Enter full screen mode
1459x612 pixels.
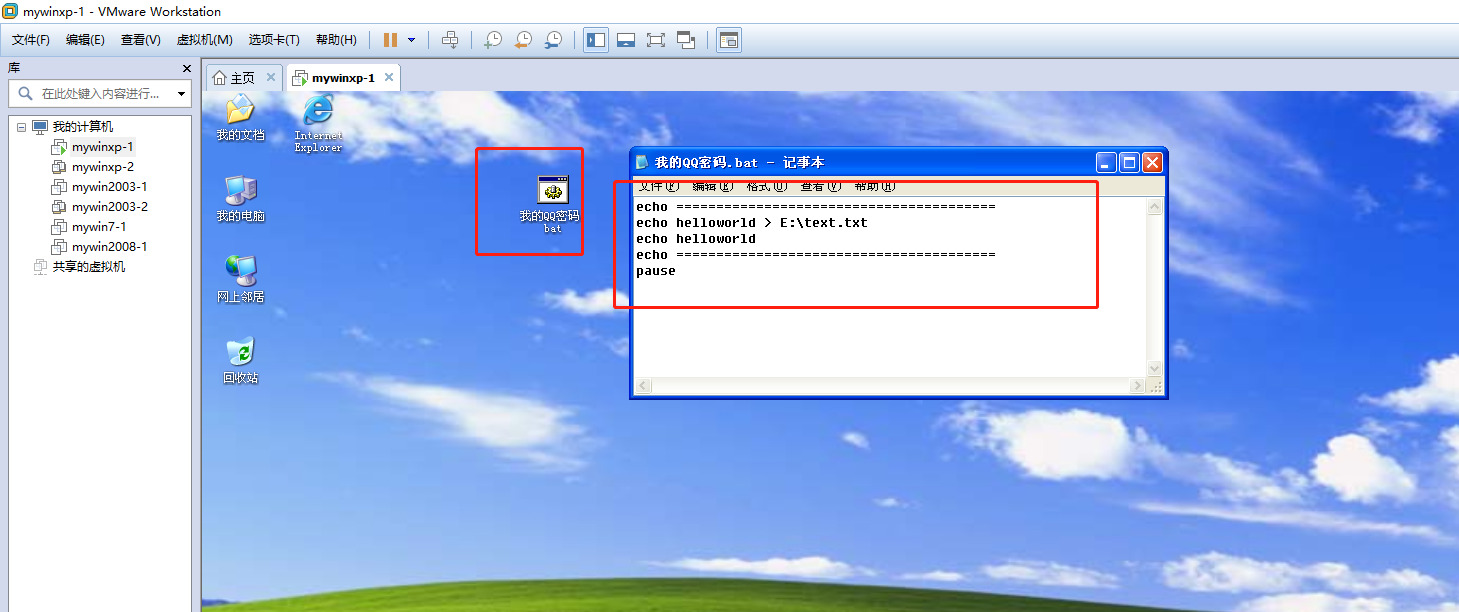pos(656,40)
